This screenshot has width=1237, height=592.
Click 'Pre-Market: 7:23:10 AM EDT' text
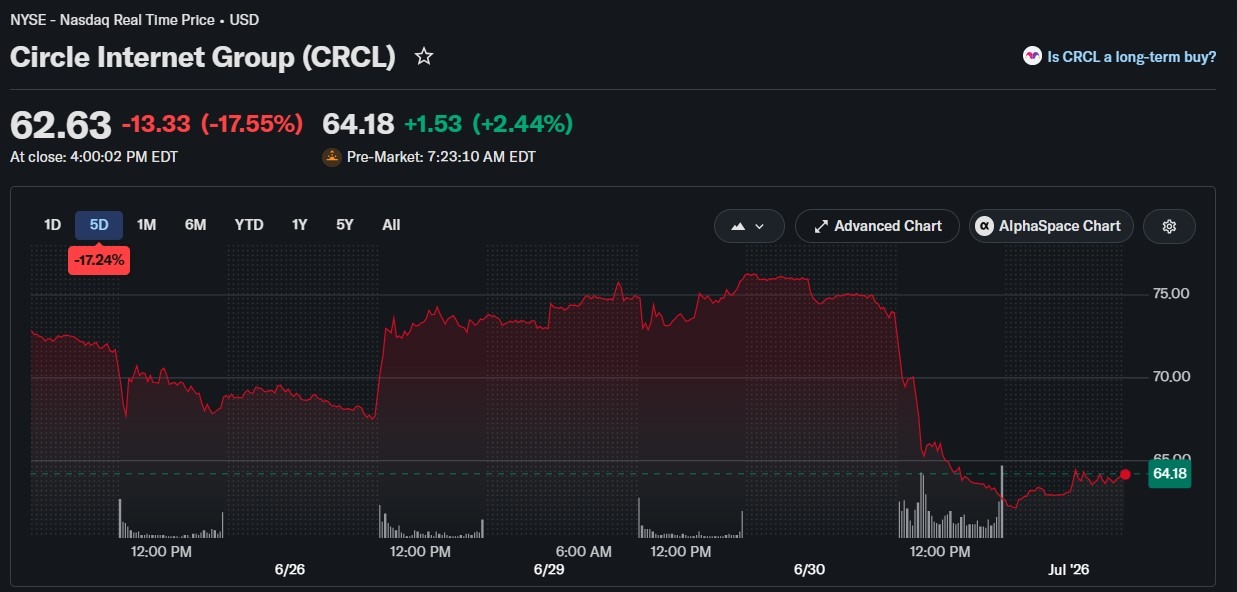point(441,157)
